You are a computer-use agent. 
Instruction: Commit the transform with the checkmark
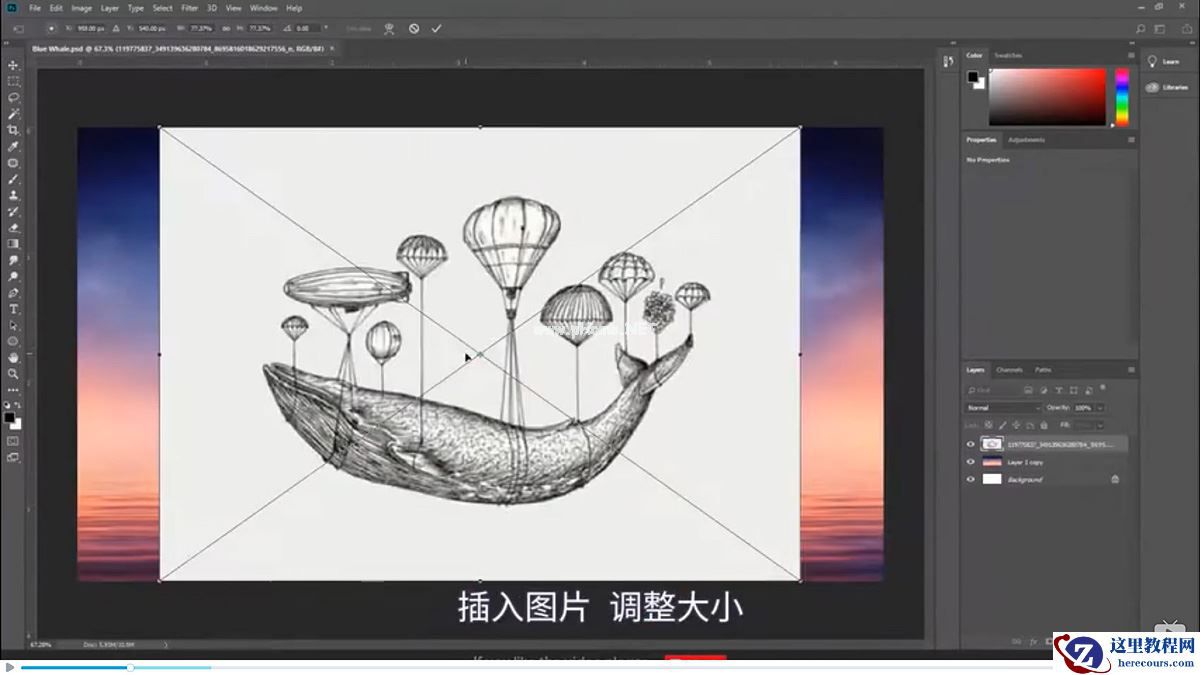435,28
